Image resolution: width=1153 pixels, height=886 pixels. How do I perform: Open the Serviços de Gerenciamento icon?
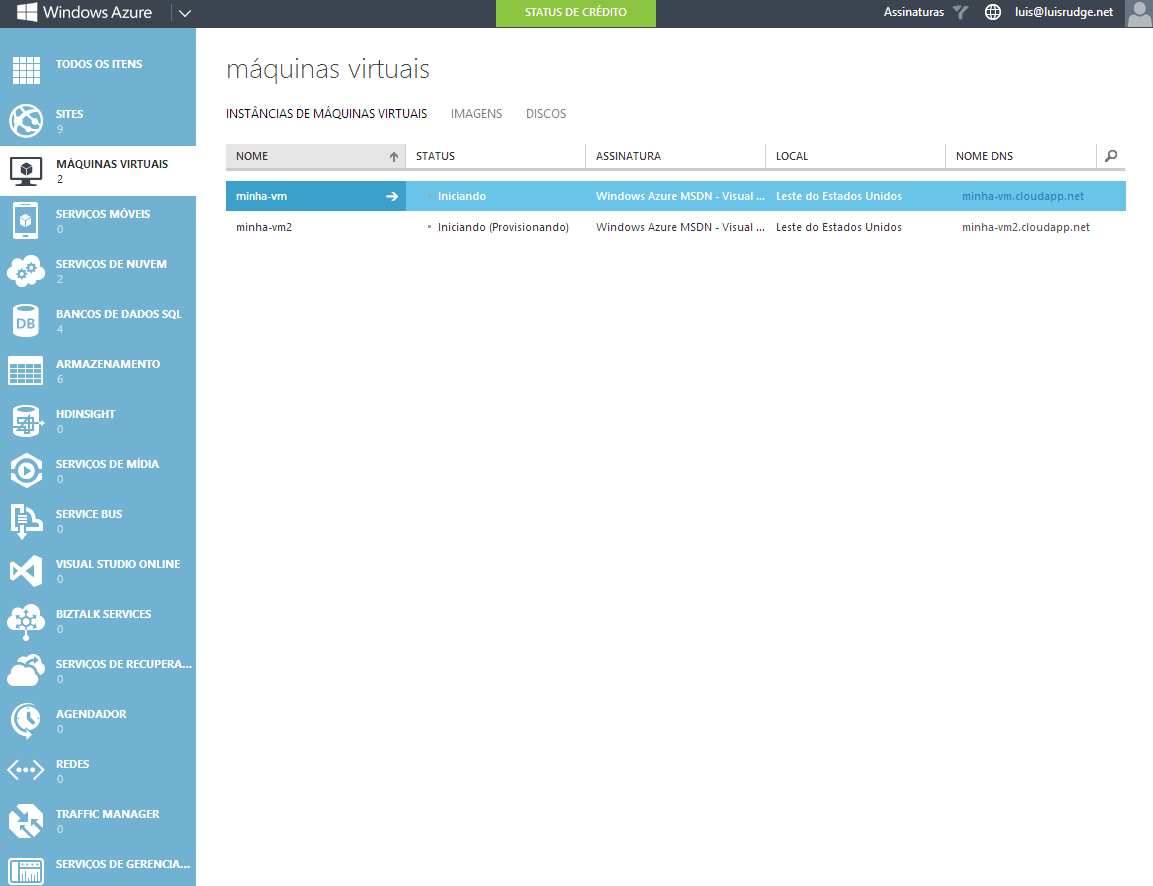click(x=26, y=871)
